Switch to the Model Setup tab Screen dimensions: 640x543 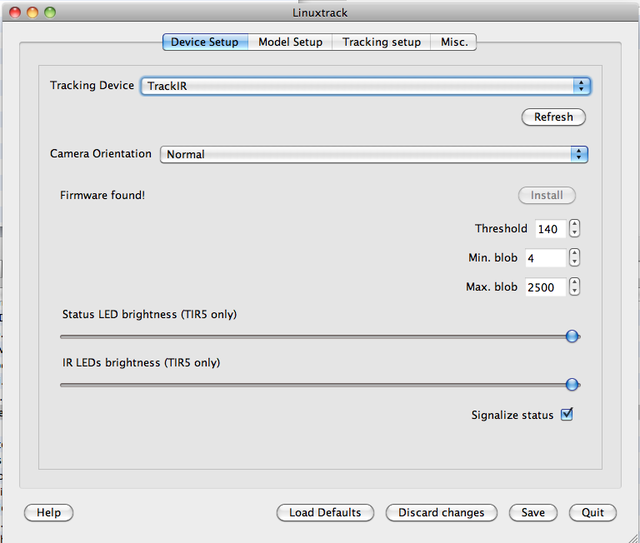[290, 42]
